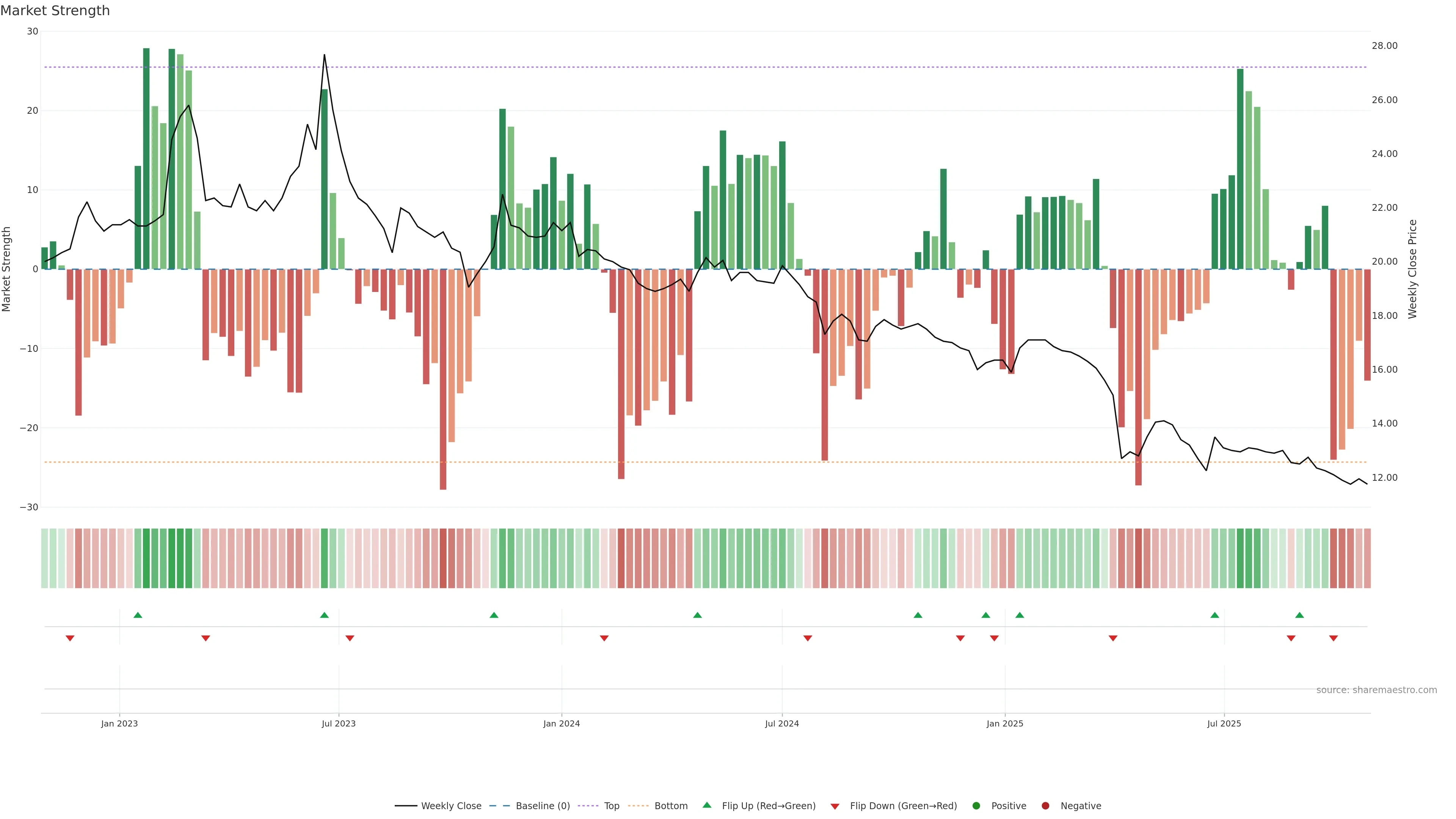This screenshot has width=1456, height=819.
Task: Select the last red flip-down marker on the right
Action: coord(1334,638)
